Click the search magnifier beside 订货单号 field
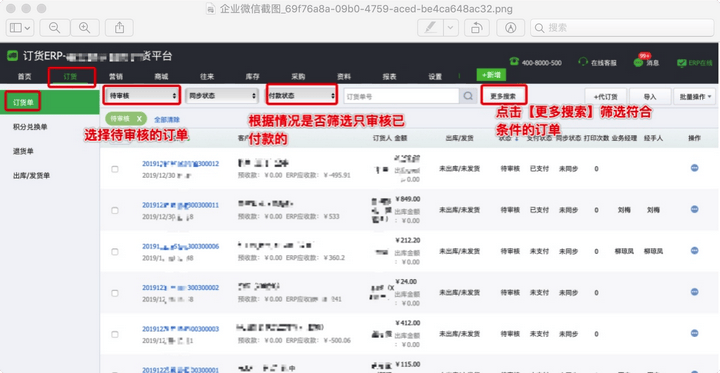The width and height of the screenshot is (720, 373). click(468, 96)
